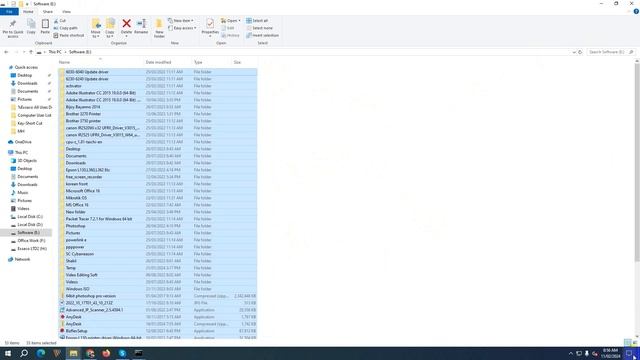Viewport: 640px width, 360px height.
Task: Switch to the Share tab
Action: 48,11
